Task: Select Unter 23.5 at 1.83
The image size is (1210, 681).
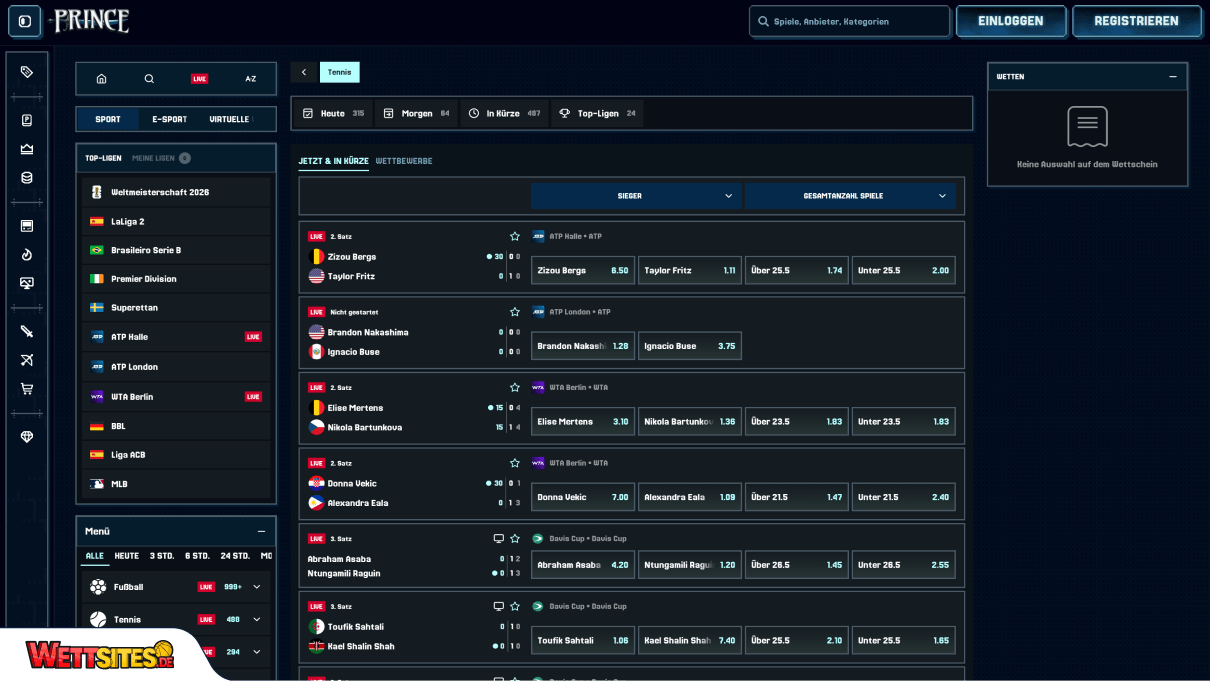Action: tap(904, 421)
